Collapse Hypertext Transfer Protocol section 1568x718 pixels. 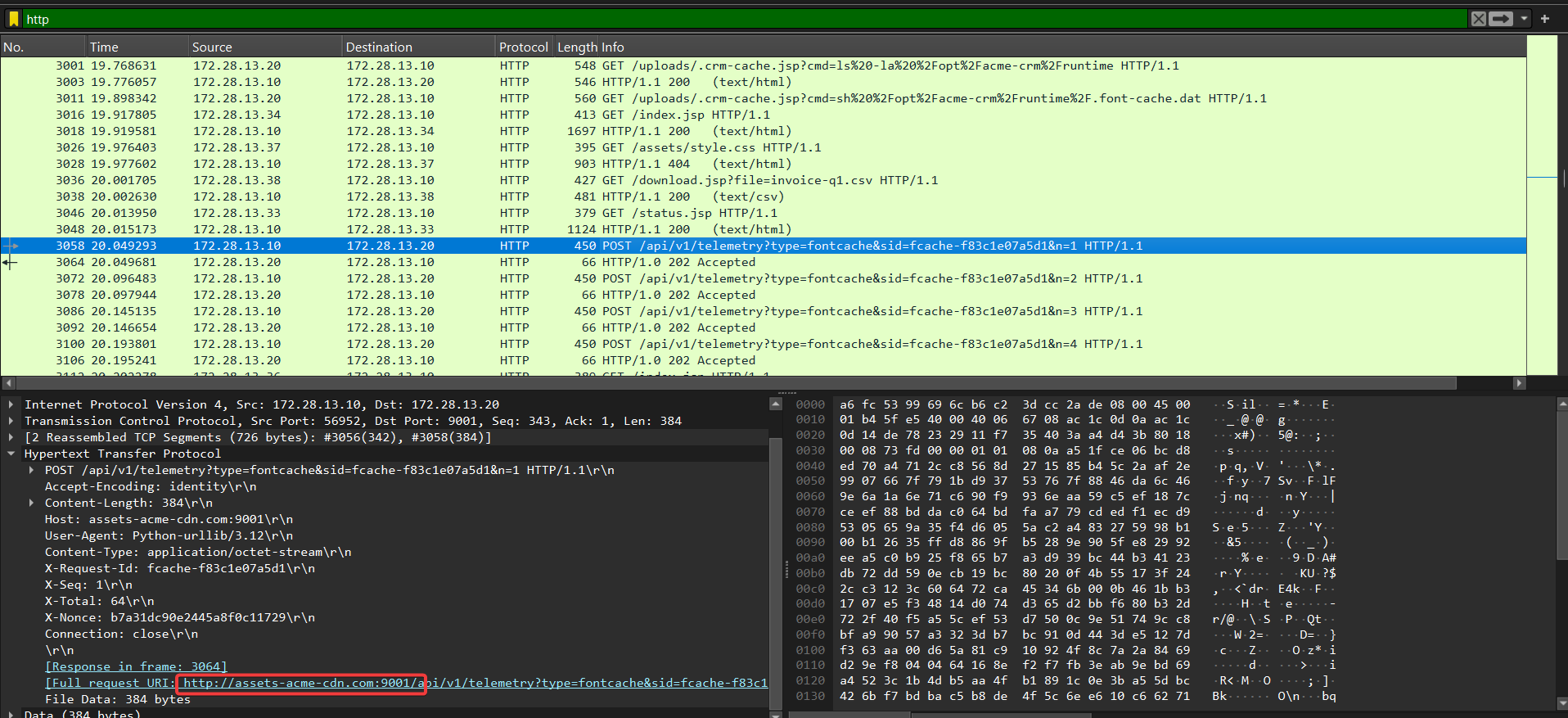coord(11,454)
